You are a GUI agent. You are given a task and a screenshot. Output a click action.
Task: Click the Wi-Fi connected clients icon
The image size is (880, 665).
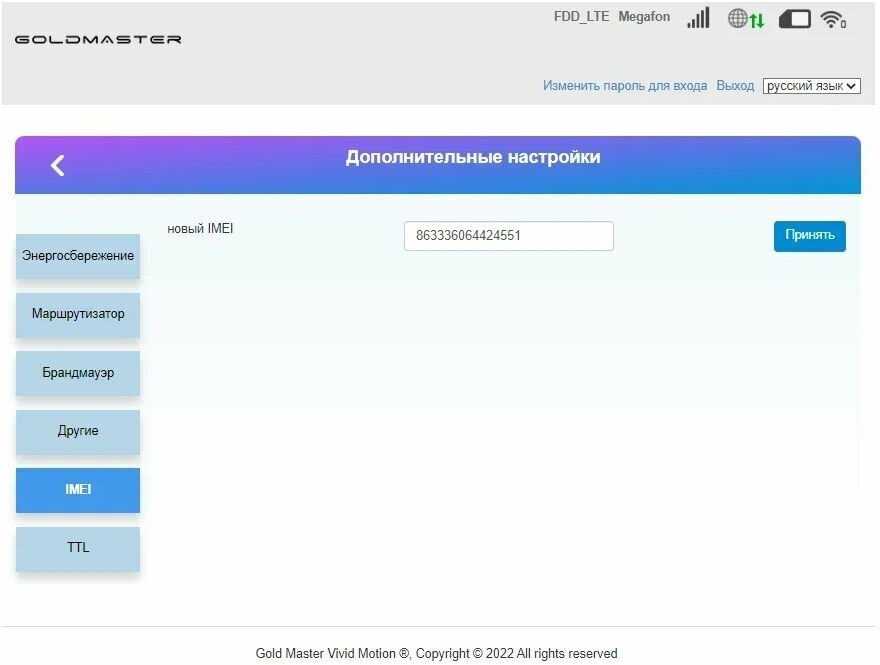tap(832, 19)
